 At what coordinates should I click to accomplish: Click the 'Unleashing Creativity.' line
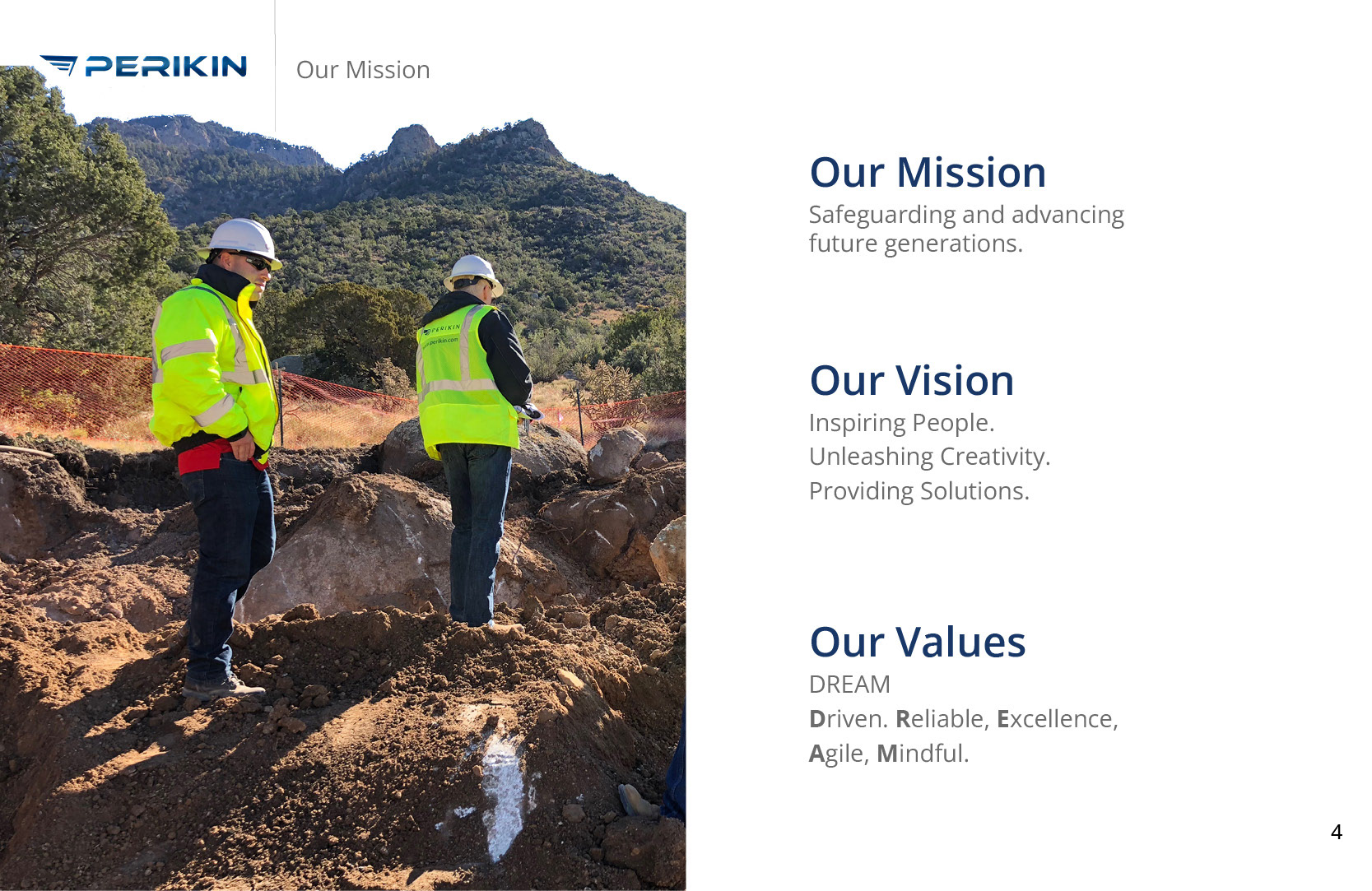930,457
